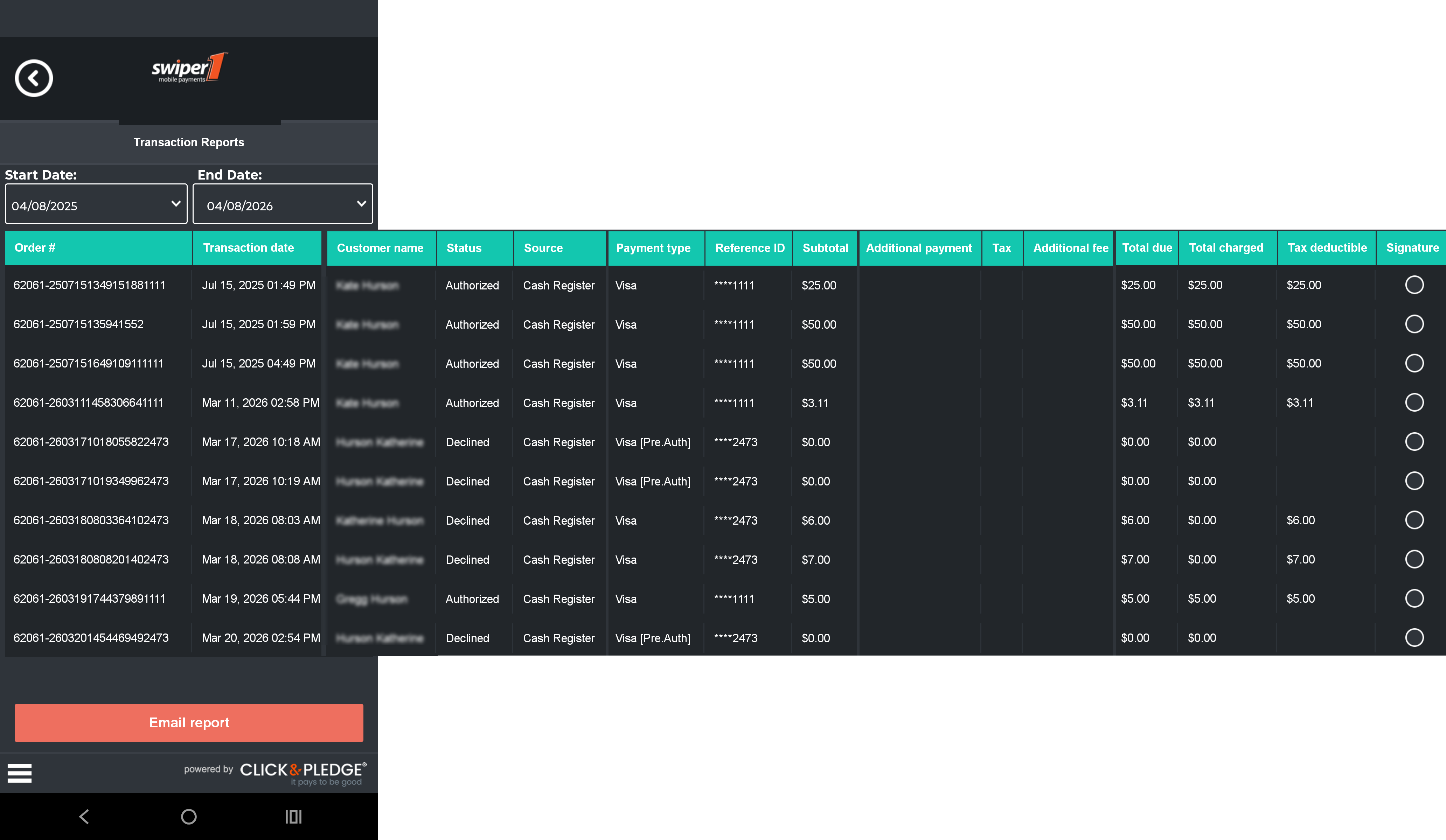
Task: Click the Additional fee column header
Action: tap(1069, 248)
